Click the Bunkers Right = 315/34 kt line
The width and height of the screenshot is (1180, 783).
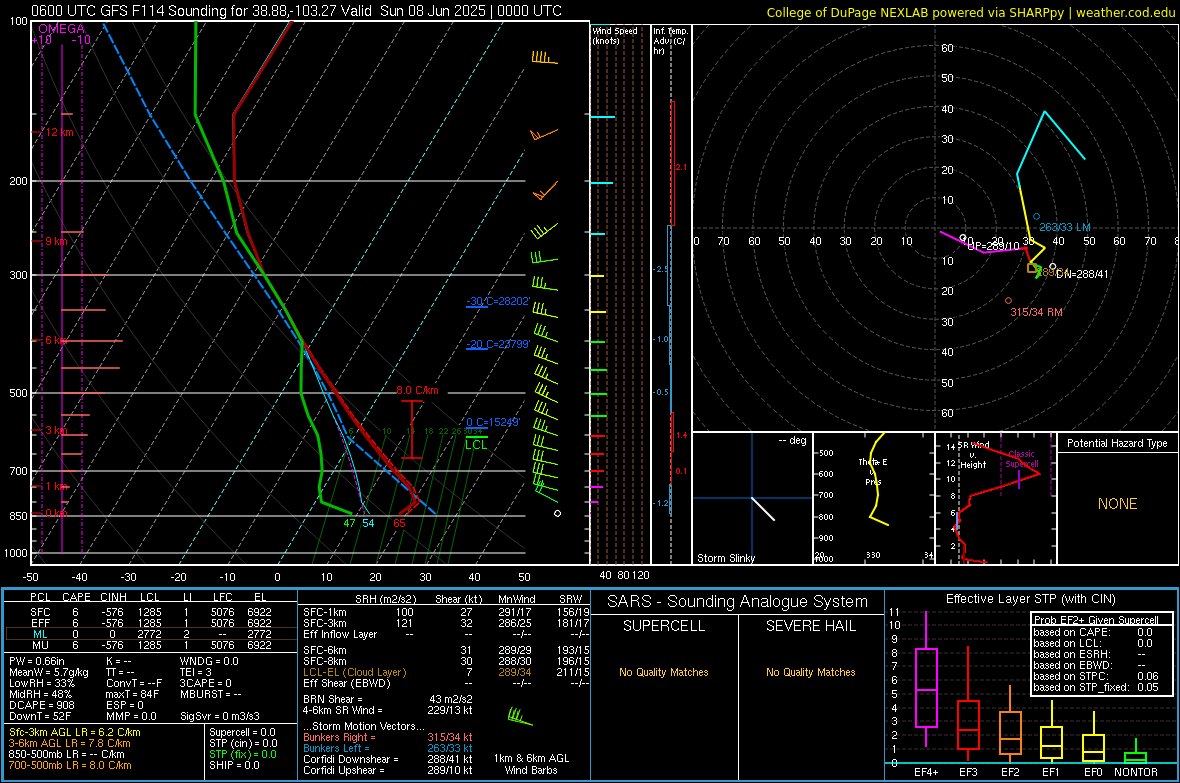388,737
